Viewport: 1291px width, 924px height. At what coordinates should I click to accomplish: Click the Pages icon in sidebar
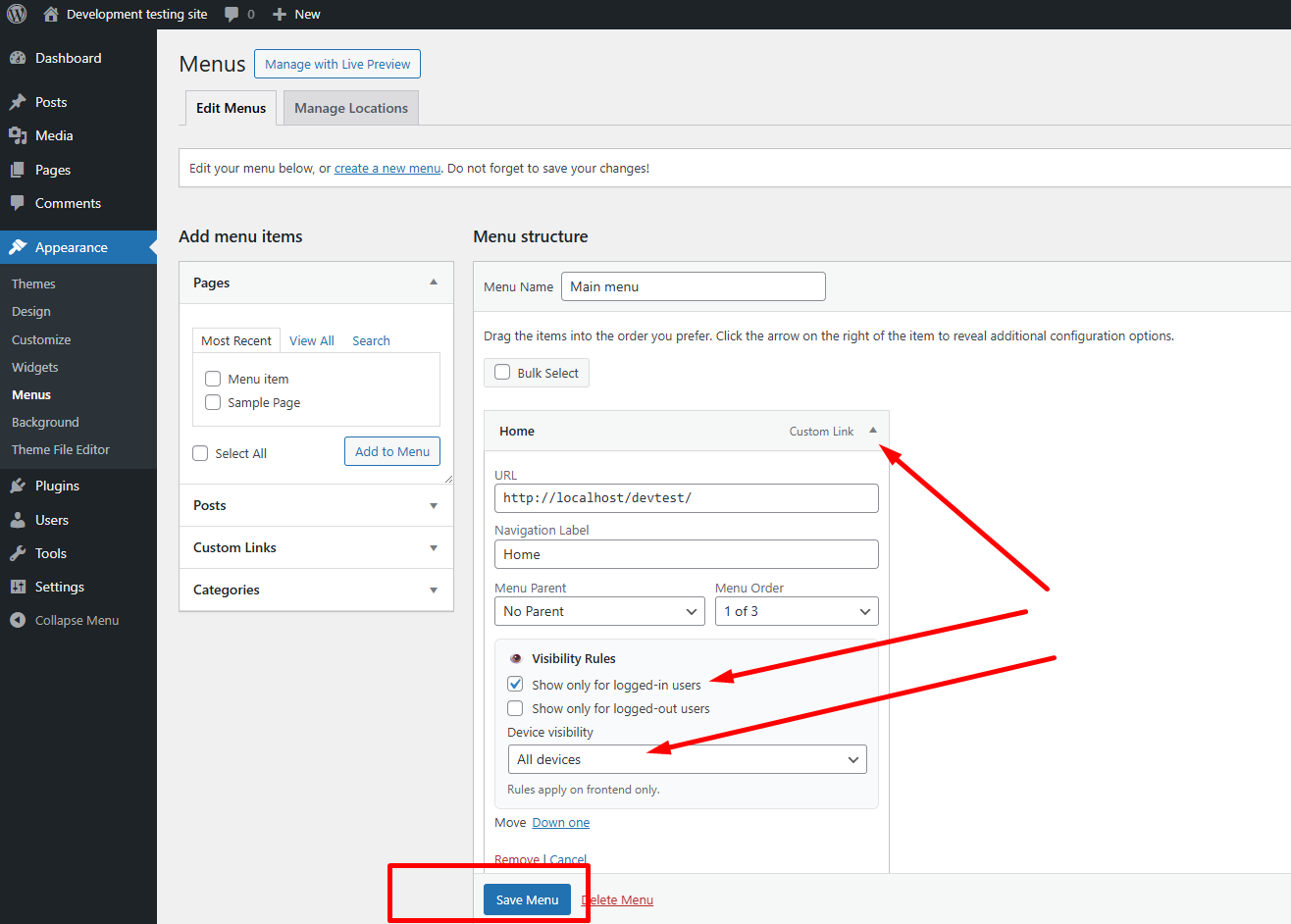(18, 170)
